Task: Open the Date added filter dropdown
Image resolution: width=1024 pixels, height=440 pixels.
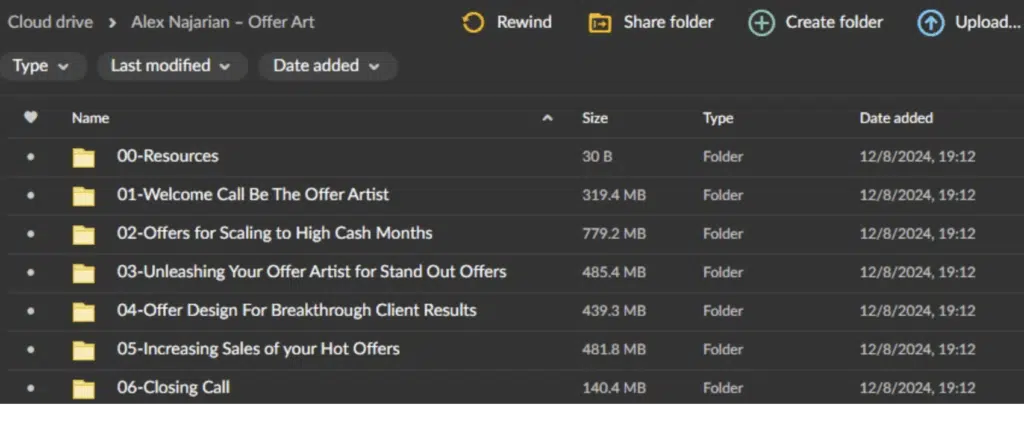Action: 328,66
